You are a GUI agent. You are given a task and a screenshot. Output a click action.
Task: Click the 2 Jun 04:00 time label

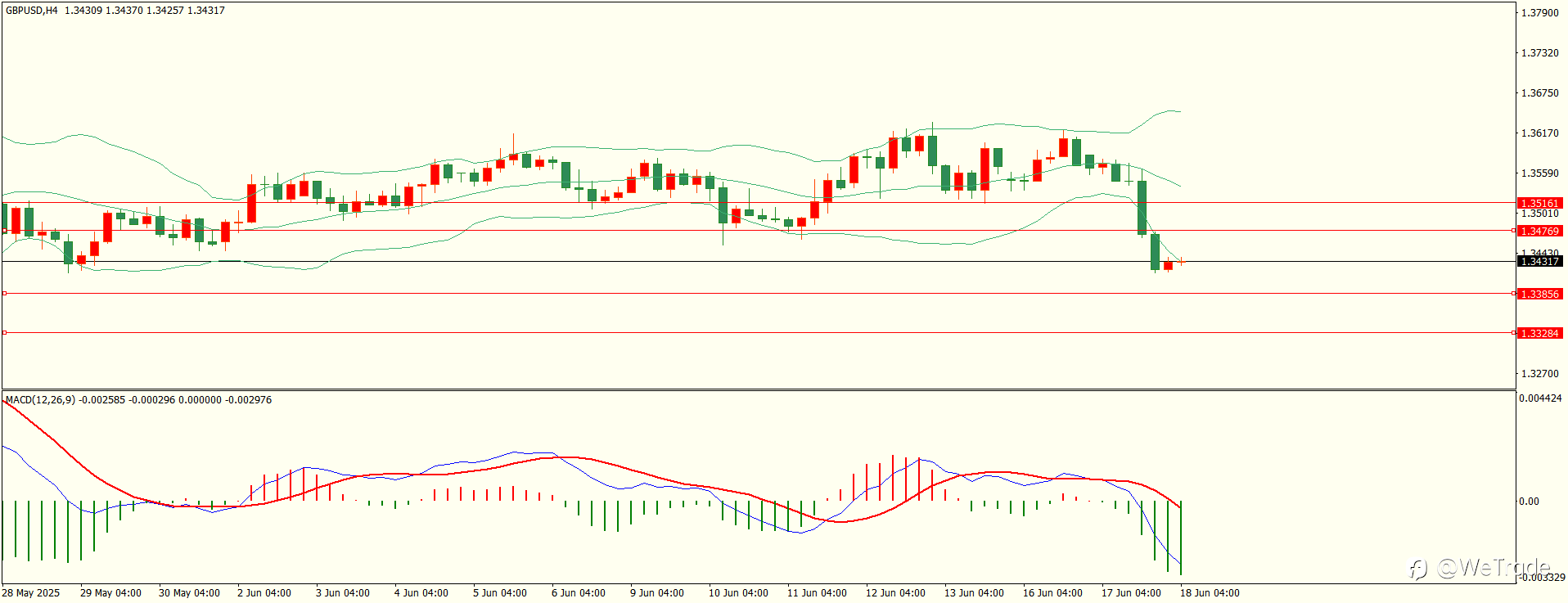coord(264,593)
